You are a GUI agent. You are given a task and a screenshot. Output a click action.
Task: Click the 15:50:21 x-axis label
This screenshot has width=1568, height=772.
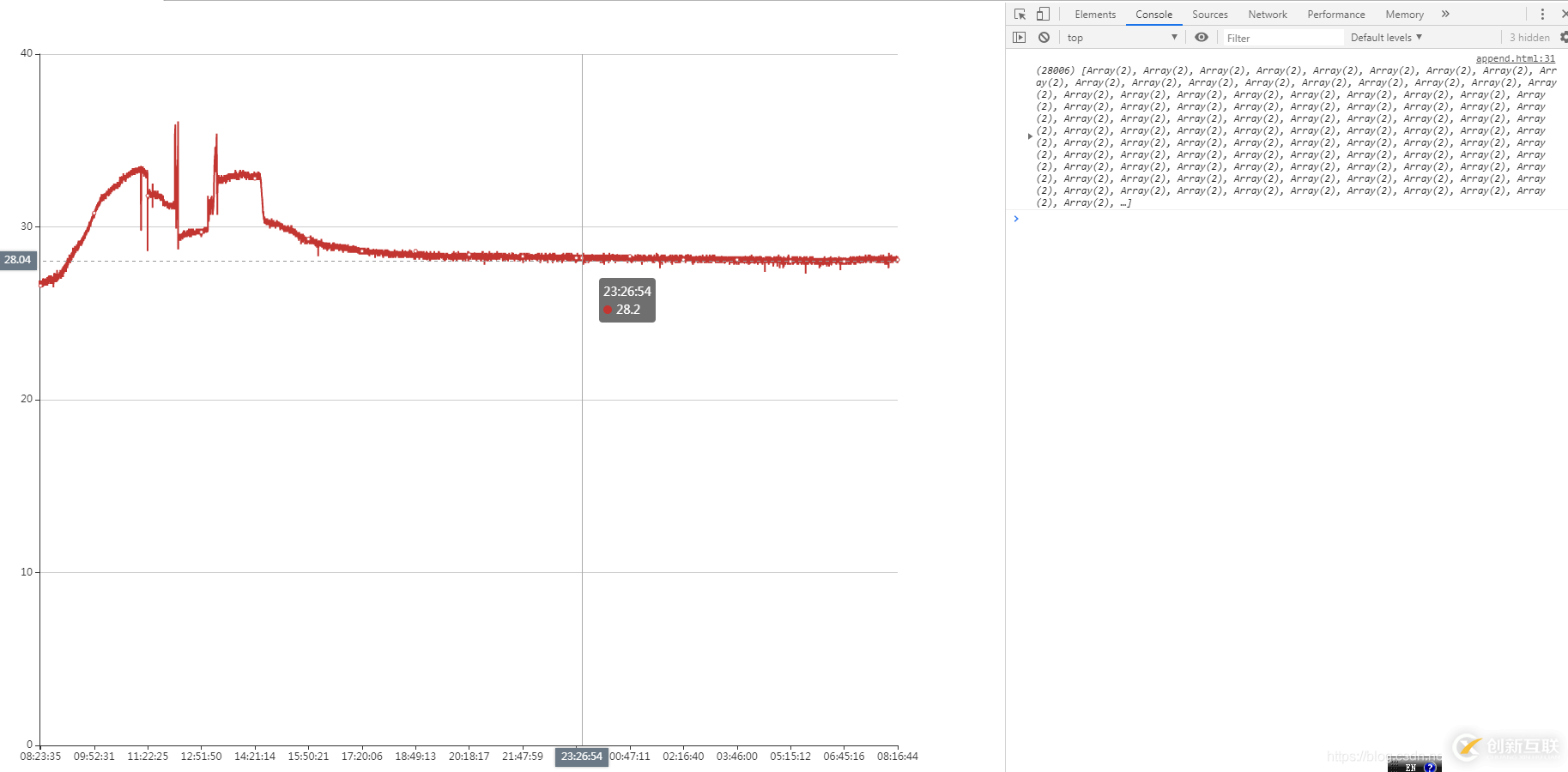(308, 757)
